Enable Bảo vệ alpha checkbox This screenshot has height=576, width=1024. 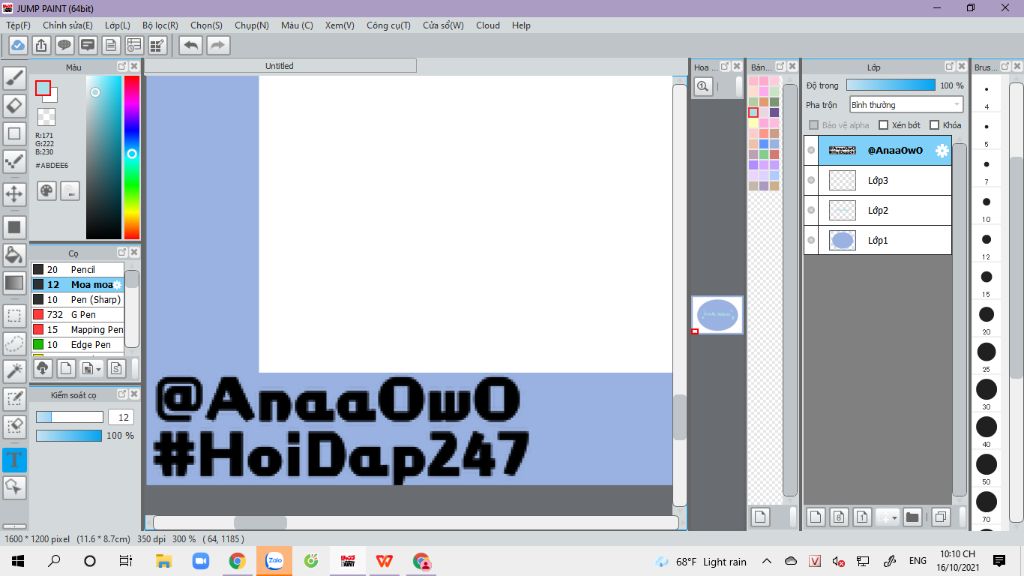(x=814, y=125)
